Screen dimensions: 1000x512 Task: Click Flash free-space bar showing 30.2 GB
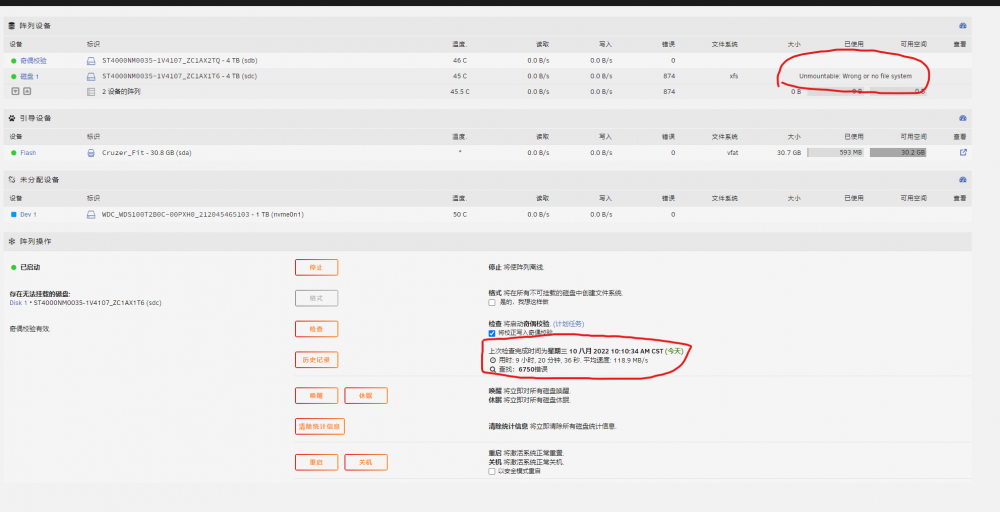coord(898,152)
